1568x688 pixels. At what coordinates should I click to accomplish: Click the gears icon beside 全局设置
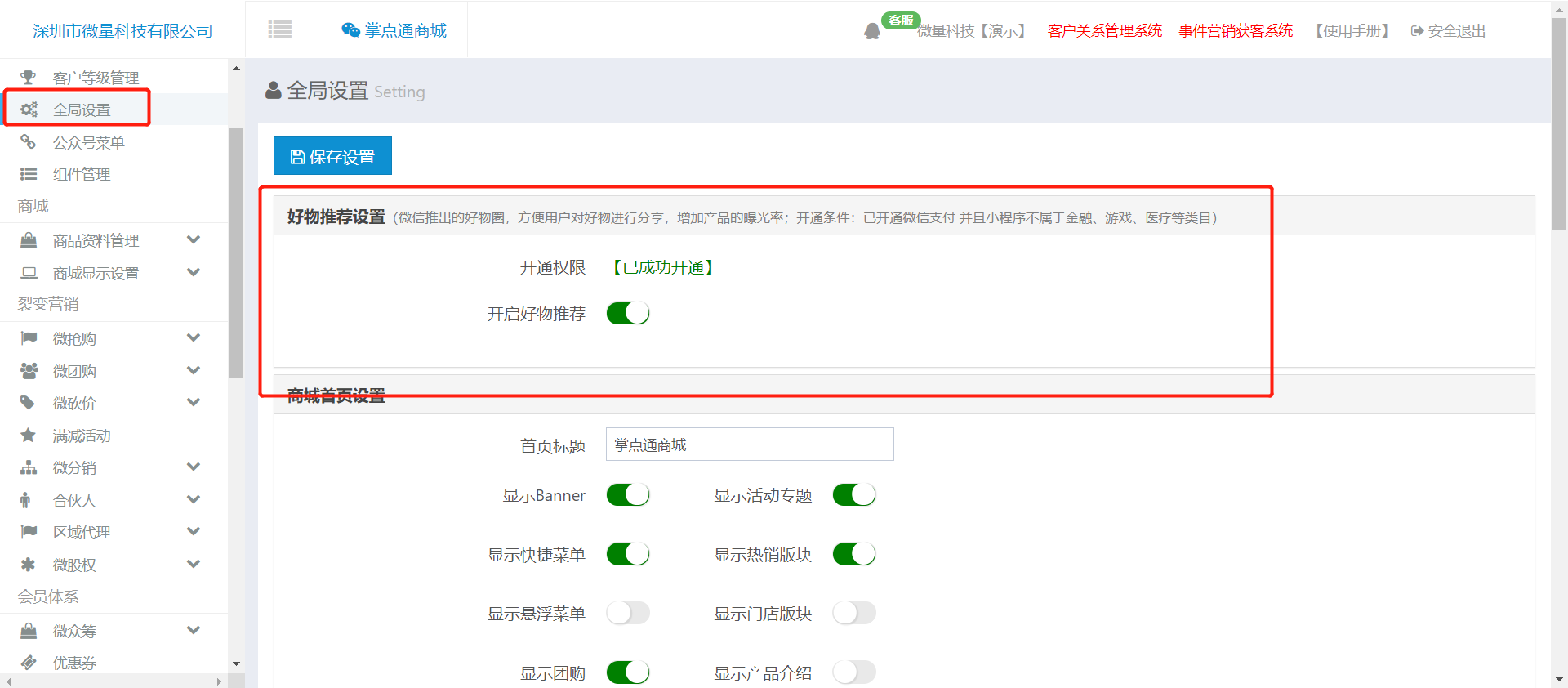click(29, 109)
